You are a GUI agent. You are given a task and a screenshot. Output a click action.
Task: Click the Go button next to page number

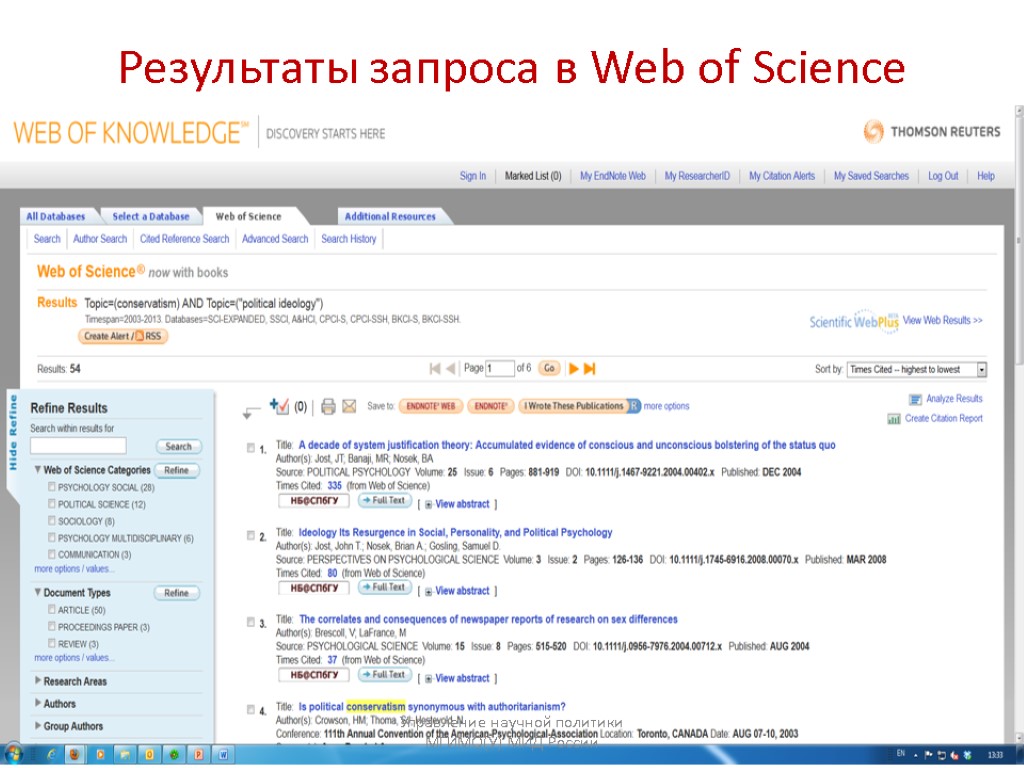(549, 368)
